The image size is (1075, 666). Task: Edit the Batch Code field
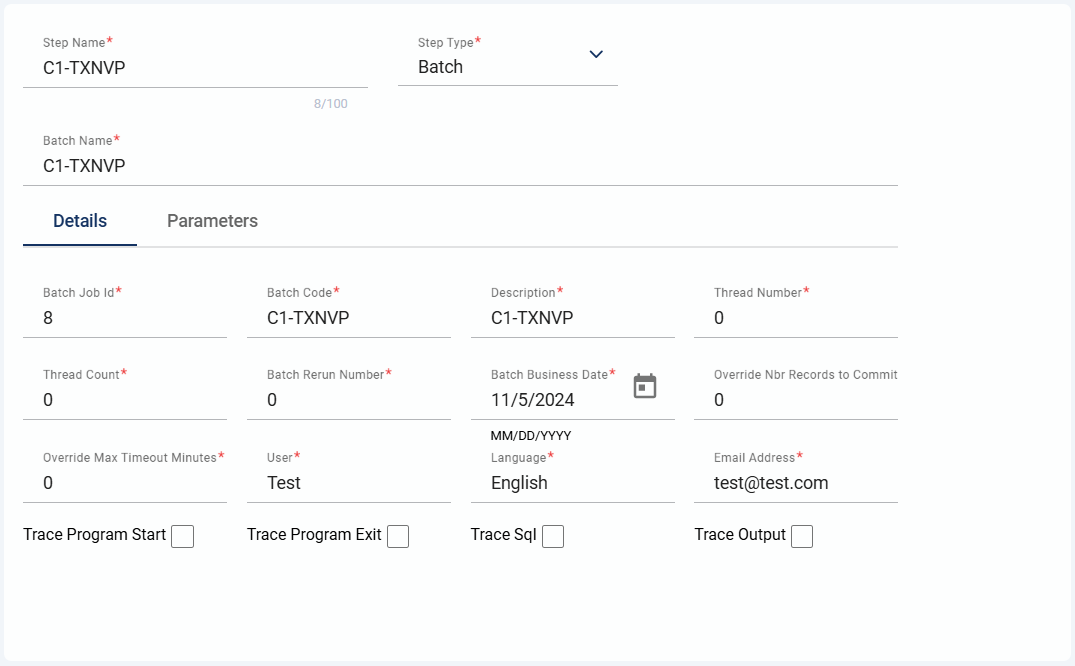tap(349, 318)
